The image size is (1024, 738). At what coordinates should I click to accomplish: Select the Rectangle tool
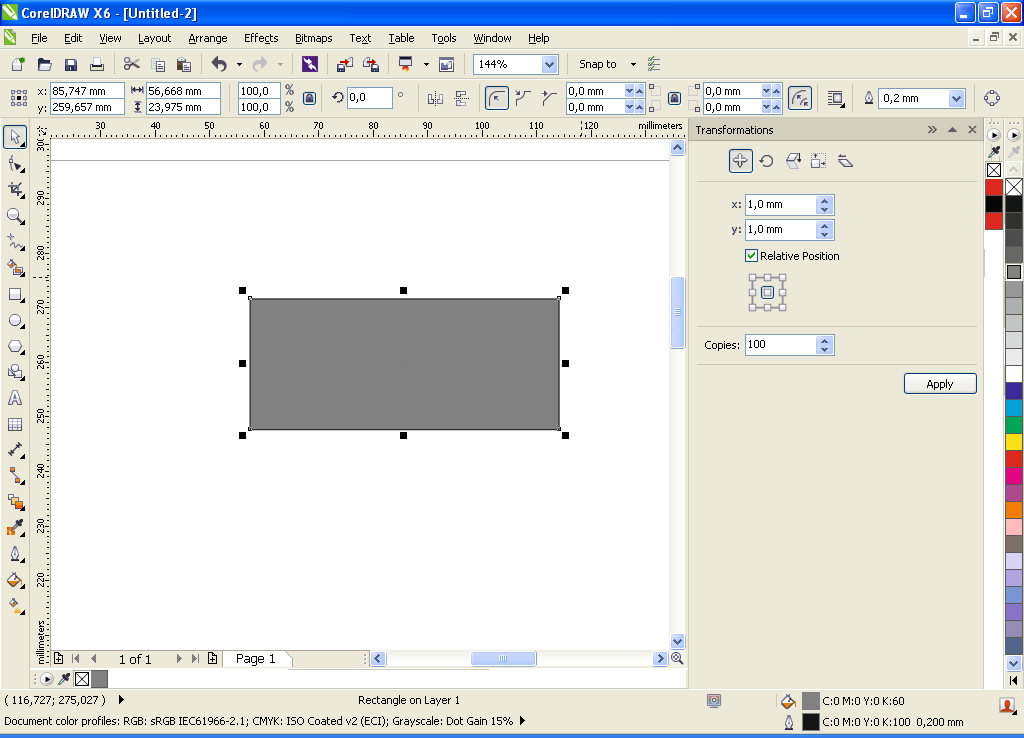[x=15, y=295]
